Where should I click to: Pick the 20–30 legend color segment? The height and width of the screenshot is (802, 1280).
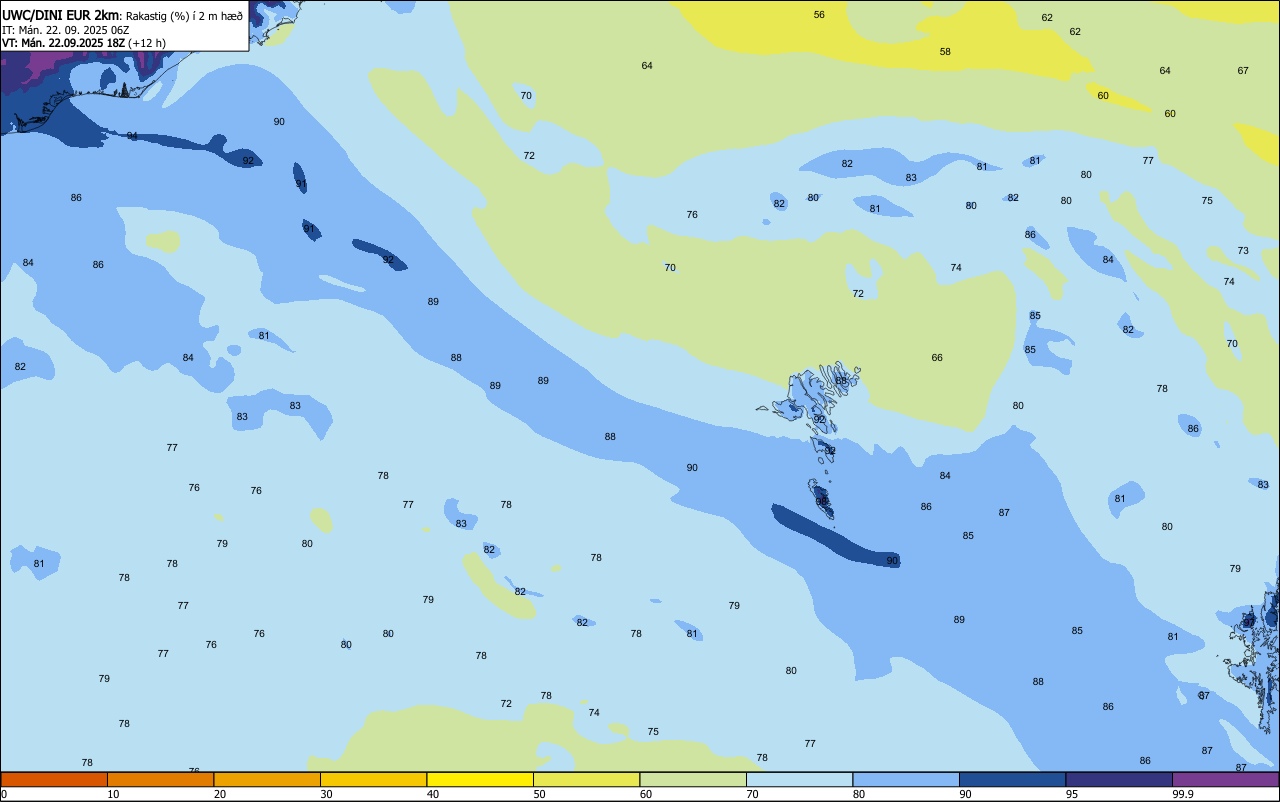267,779
